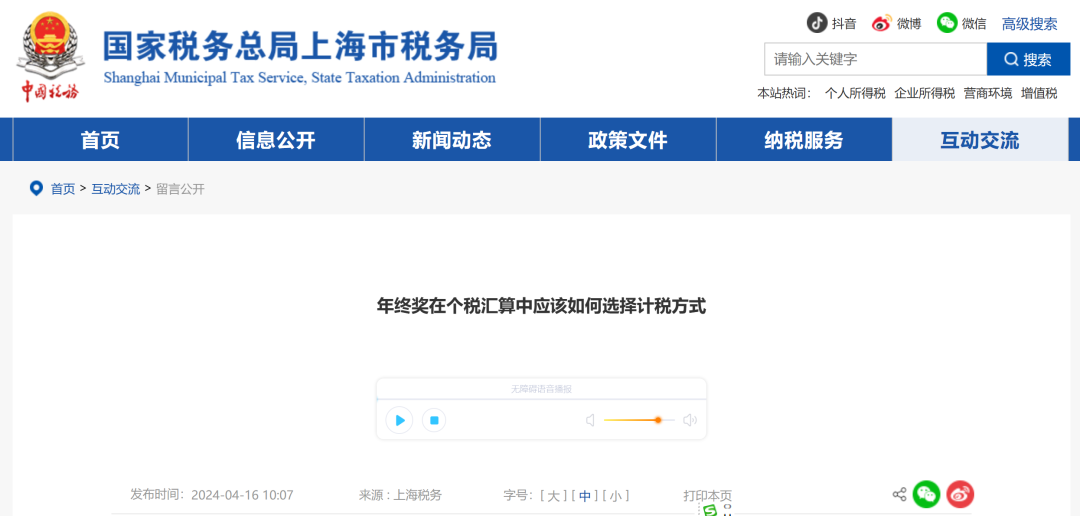Open the 信息公开 navigation tab
The width and height of the screenshot is (1080, 516).
pos(276,140)
